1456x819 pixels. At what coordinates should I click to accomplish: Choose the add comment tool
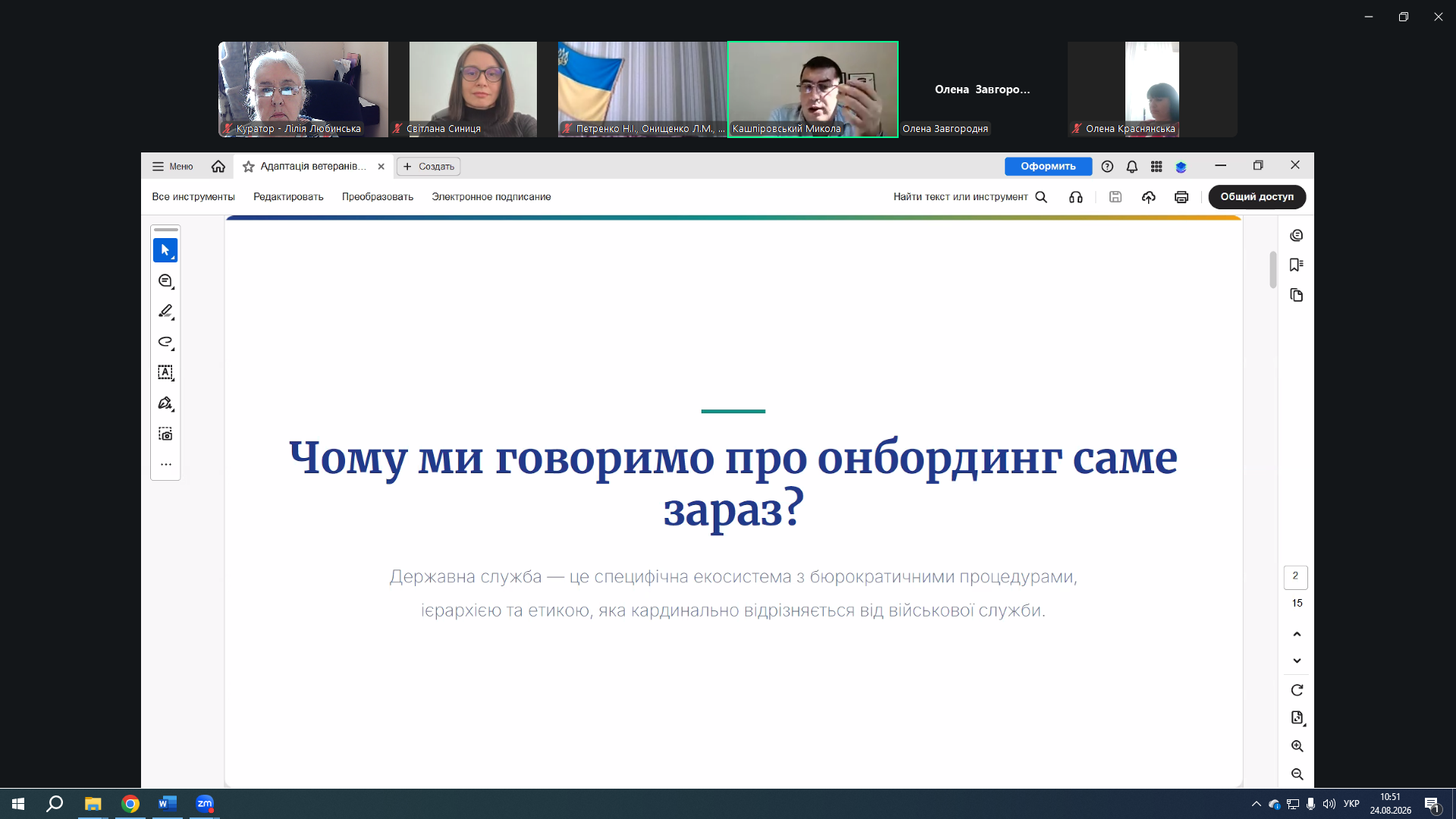(165, 281)
